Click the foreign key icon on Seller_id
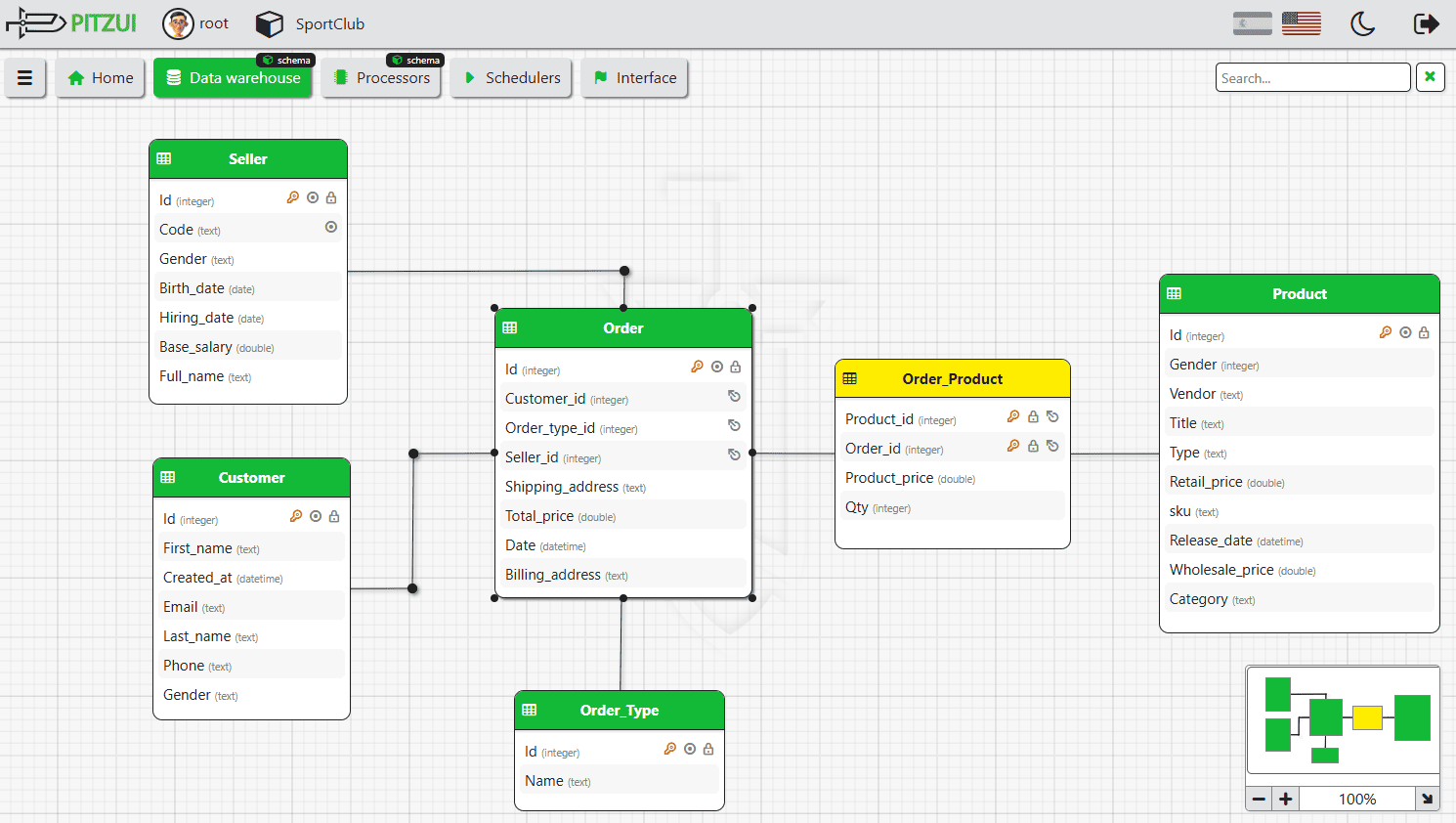This screenshot has height=823, width=1456. [734, 455]
